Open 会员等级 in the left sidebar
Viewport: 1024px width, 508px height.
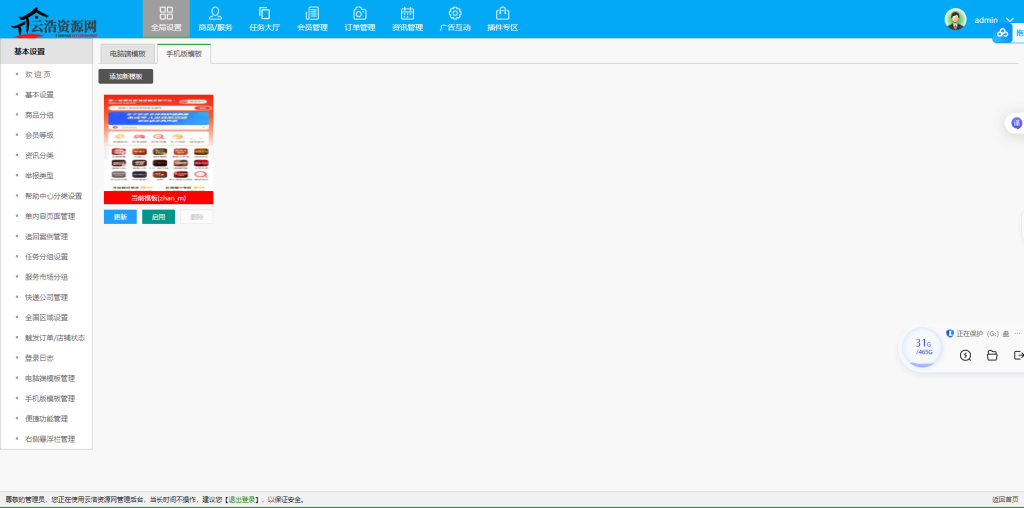(39, 135)
